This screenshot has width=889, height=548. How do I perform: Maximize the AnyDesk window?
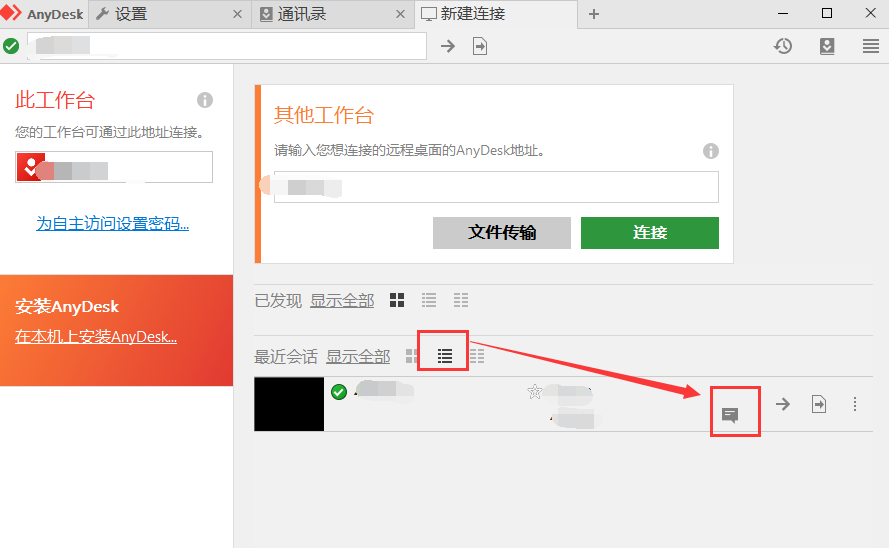point(827,14)
